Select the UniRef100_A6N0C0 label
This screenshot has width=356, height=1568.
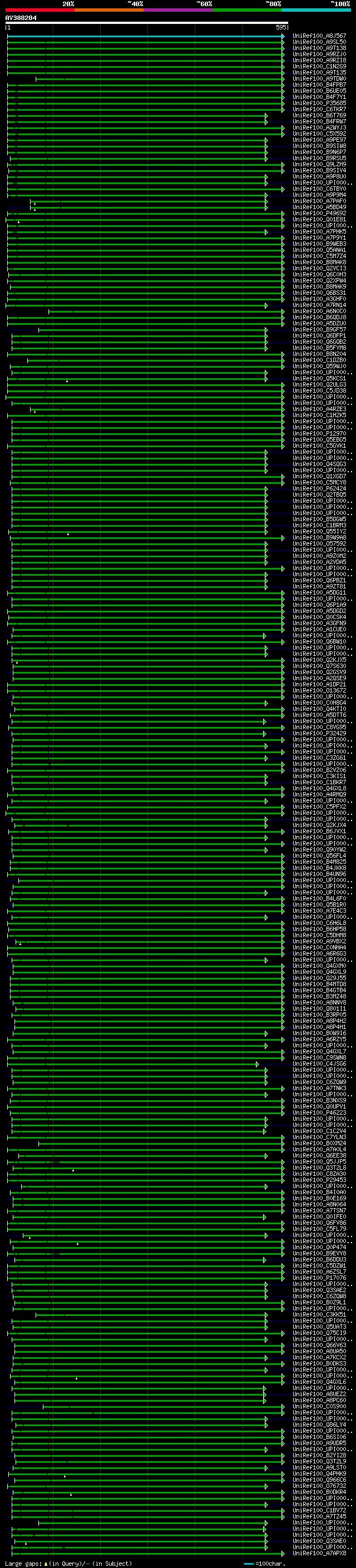(x=319, y=311)
